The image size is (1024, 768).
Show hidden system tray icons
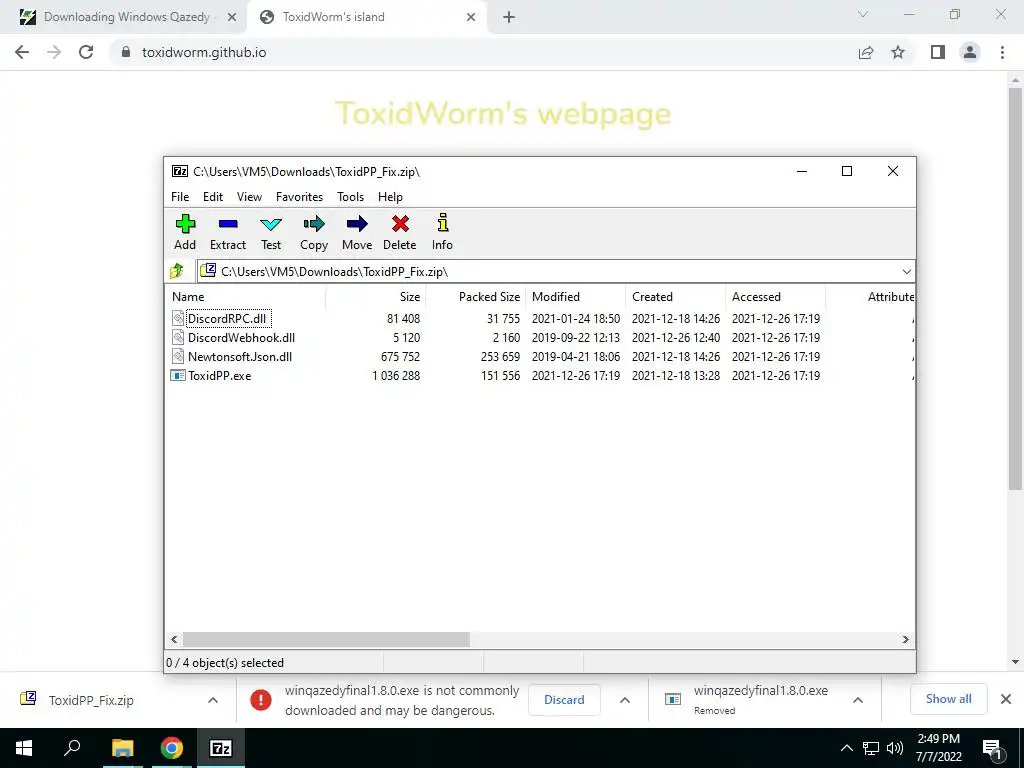click(846, 748)
